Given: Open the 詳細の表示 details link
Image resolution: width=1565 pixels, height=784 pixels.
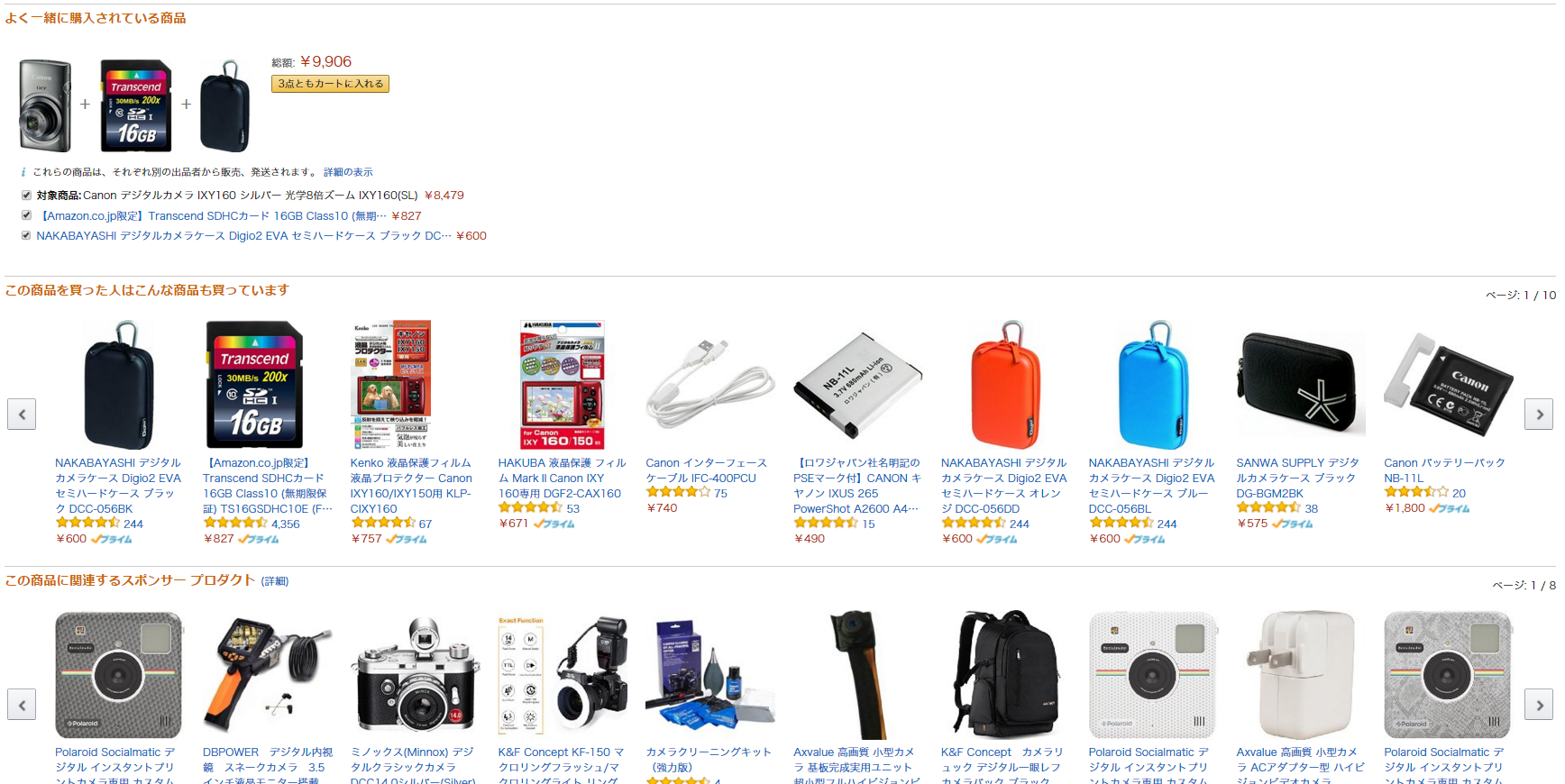Looking at the screenshot, I should pos(348,172).
